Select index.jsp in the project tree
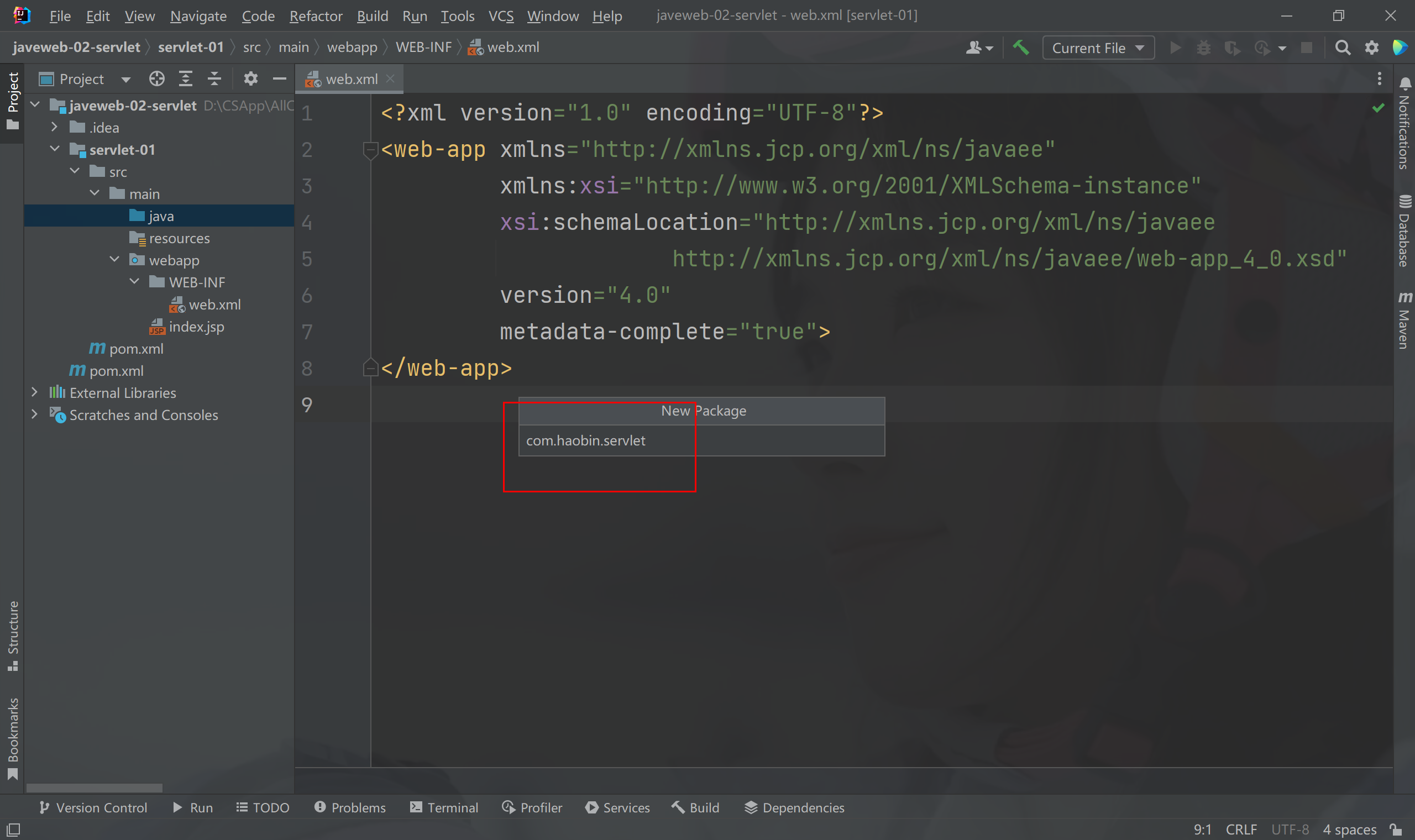The image size is (1415, 840). coord(196,327)
